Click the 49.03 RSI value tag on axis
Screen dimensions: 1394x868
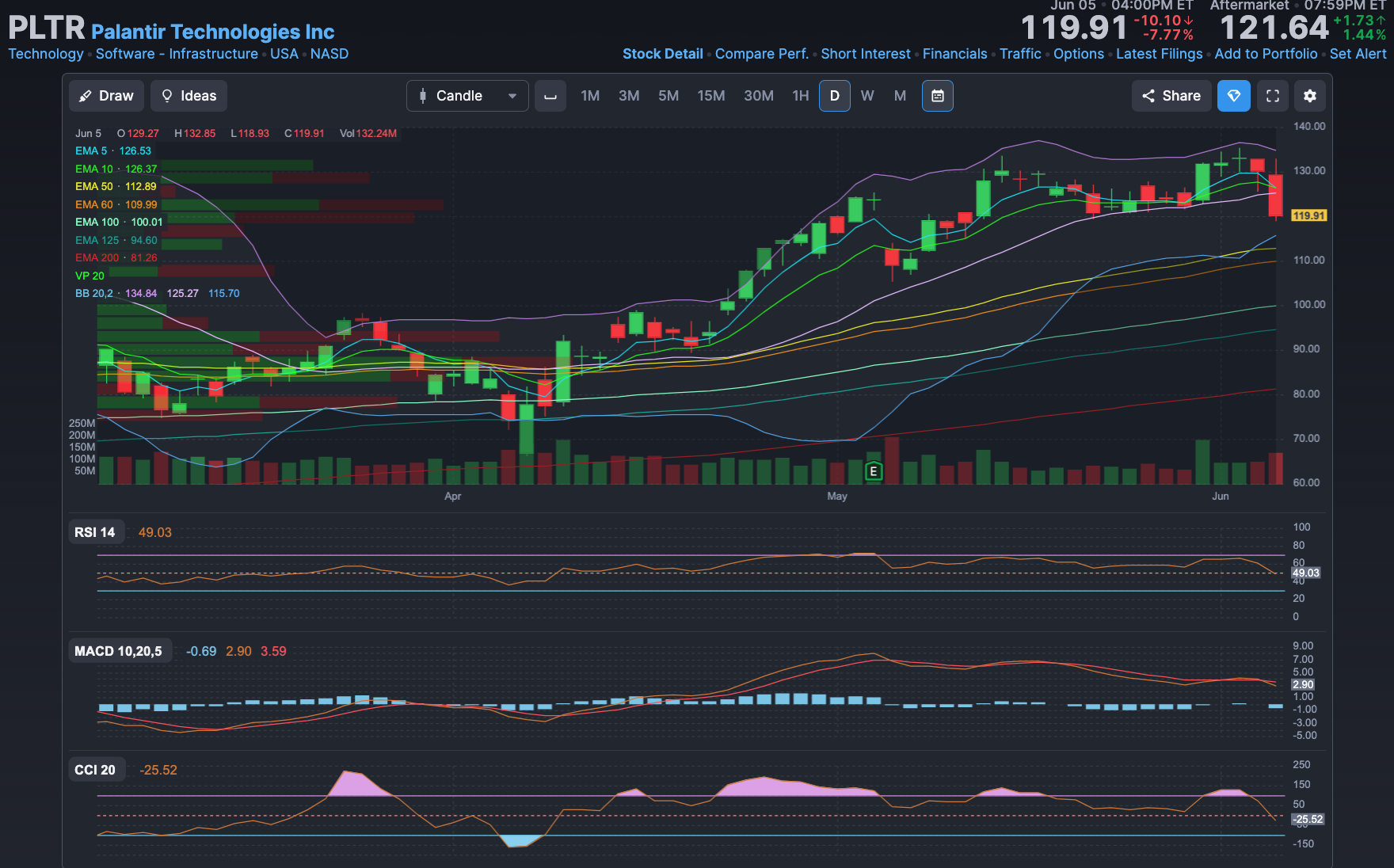(1306, 573)
